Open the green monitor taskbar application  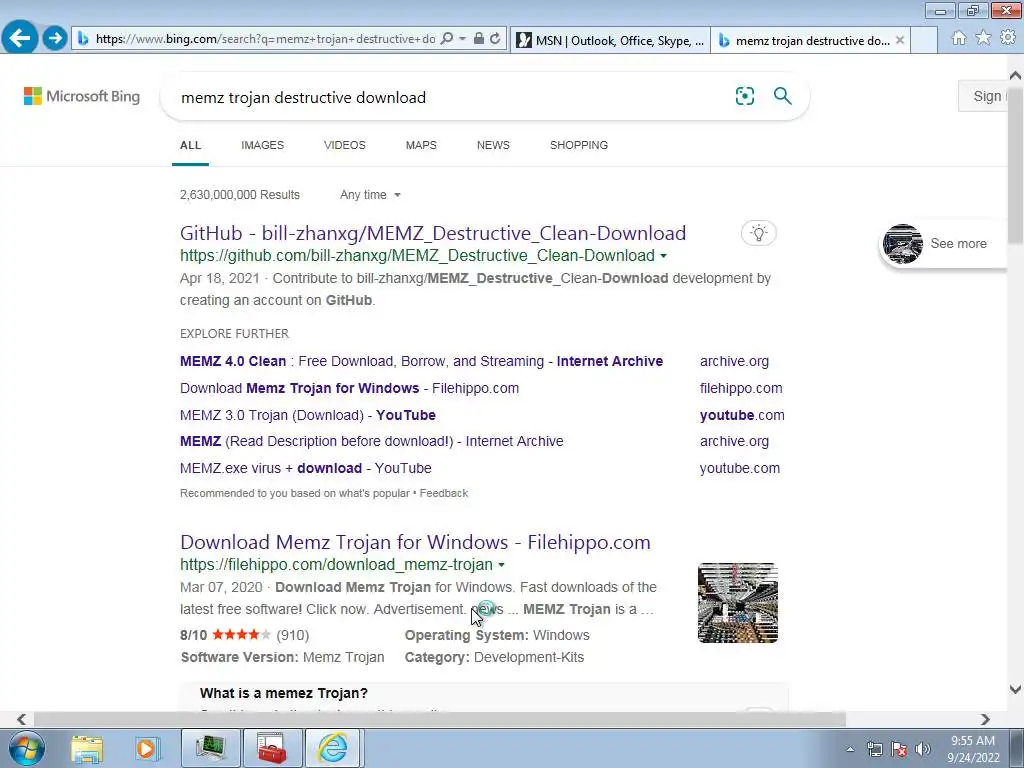point(210,748)
